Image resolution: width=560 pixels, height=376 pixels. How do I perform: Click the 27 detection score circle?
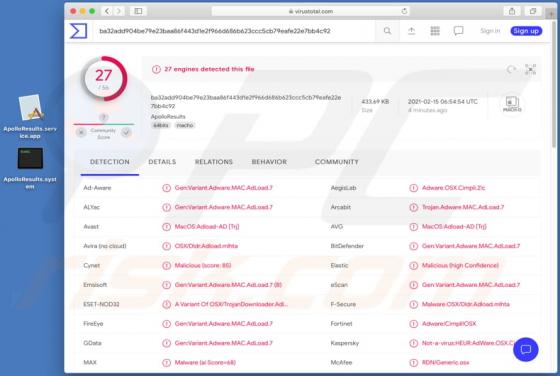104,79
